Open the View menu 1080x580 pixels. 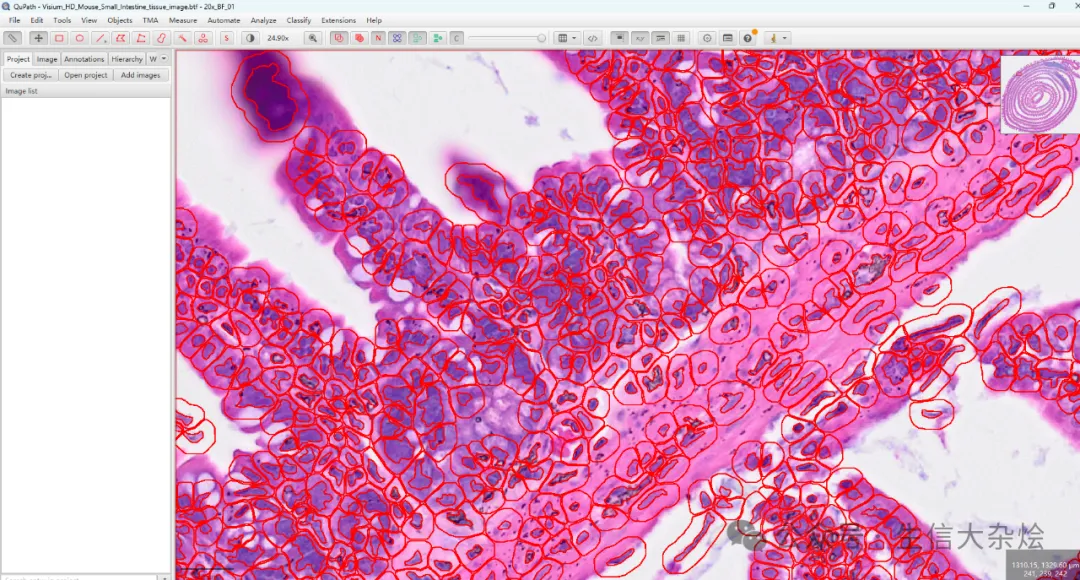click(x=89, y=21)
